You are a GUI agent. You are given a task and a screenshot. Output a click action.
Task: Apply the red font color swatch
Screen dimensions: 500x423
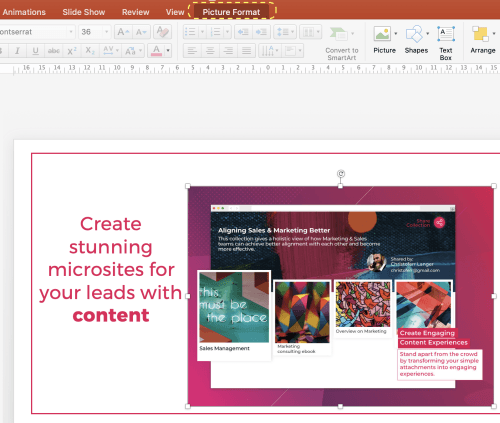click(156, 51)
